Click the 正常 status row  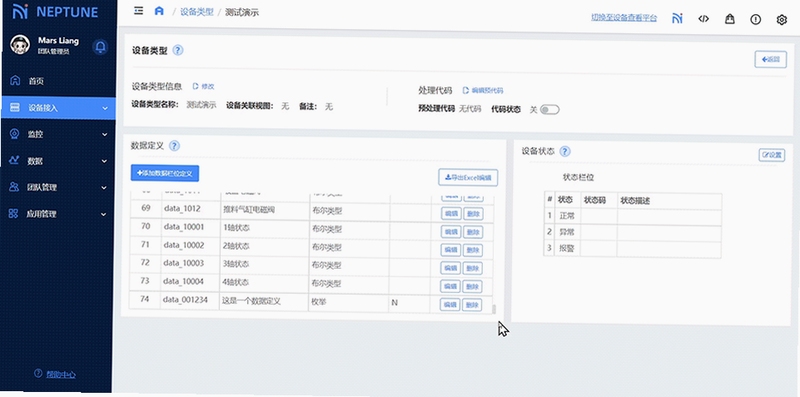click(x=632, y=216)
